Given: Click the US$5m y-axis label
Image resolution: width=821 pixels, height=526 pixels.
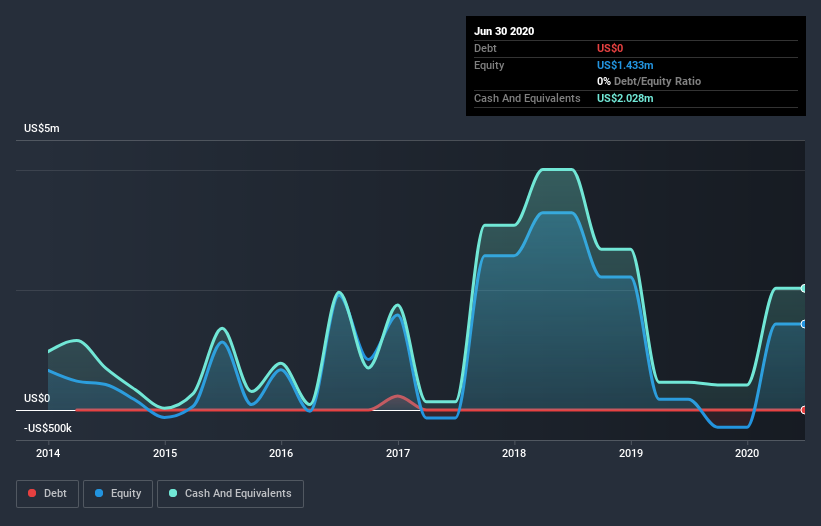Looking at the screenshot, I should [42, 129].
